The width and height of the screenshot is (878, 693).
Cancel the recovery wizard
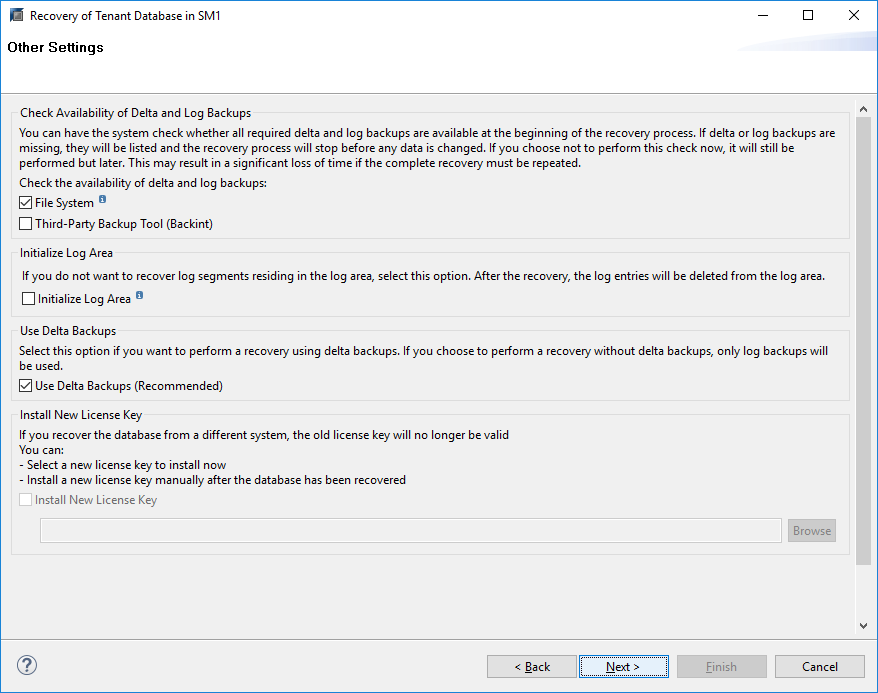(x=820, y=667)
